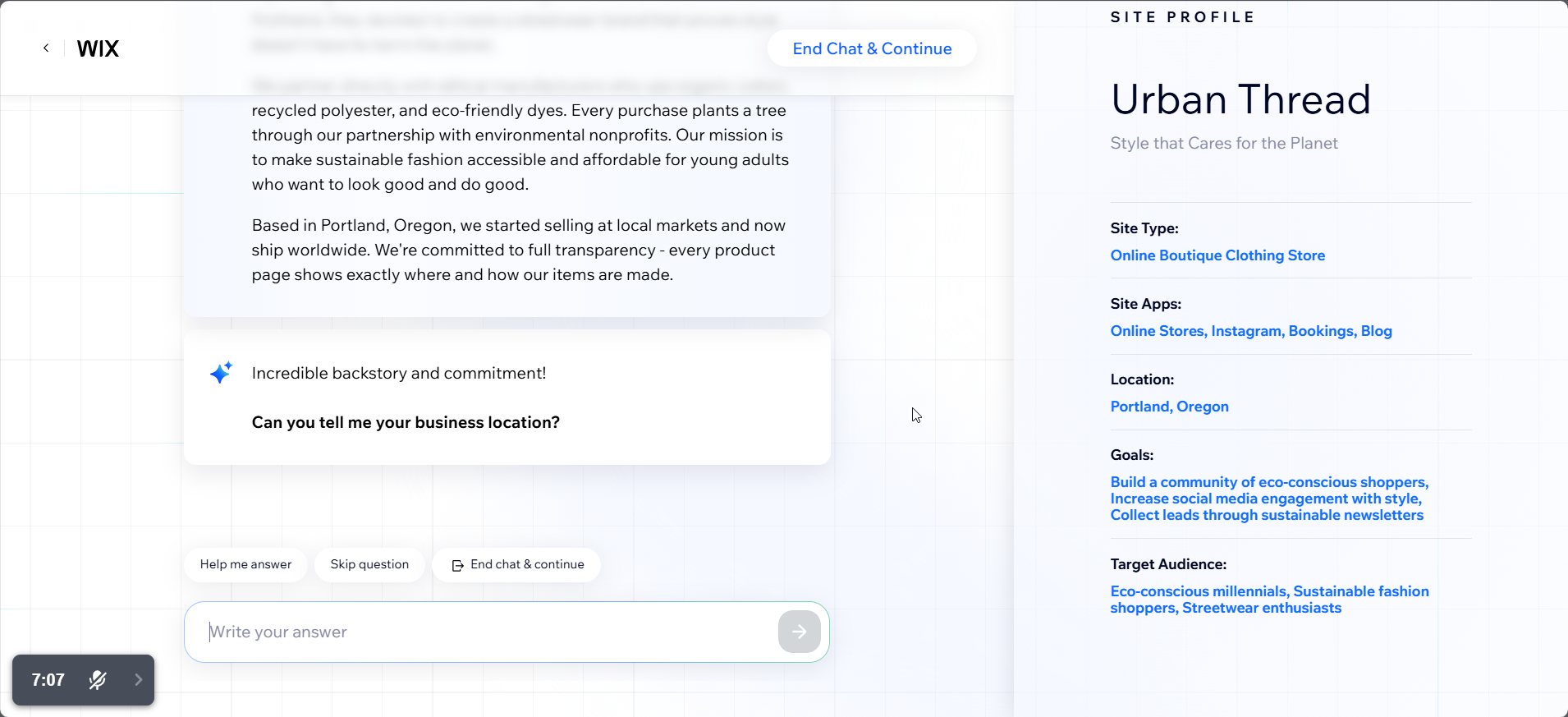The width and height of the screenshot is (1568, 717).
Task: Click Portland, Oregon location value
Action: (x=1169, y=407)
